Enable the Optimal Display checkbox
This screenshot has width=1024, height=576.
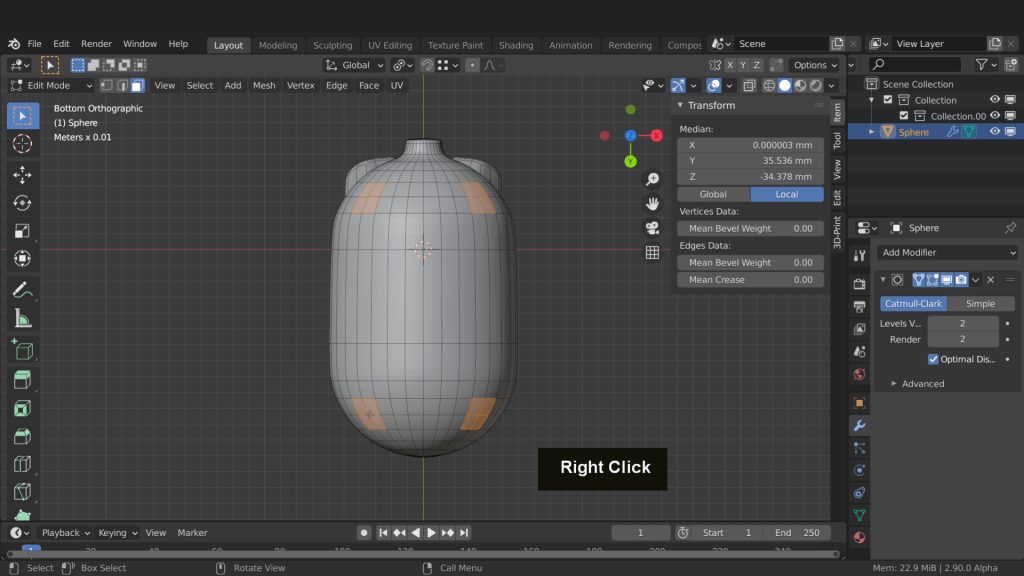click(x=933, y=359)
